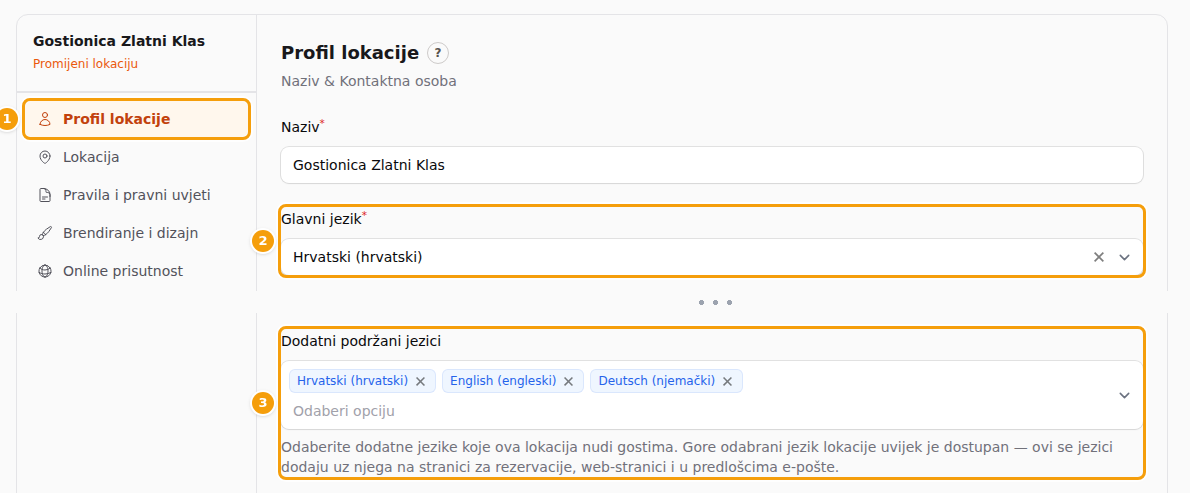Click the Deutsch (njemački) tag text
This screenshot has width=1190, height=493.
click(x=657, y=380)
